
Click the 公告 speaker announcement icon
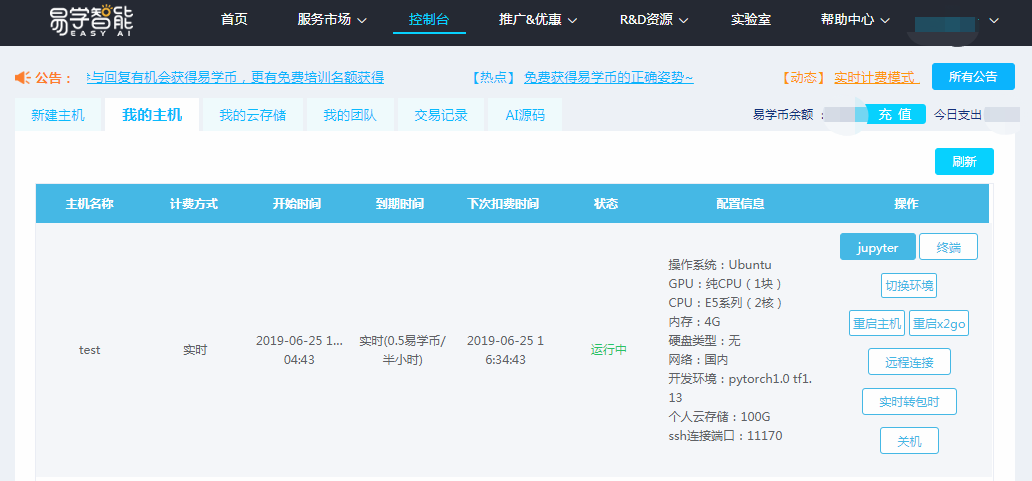[x=22, y=78]
